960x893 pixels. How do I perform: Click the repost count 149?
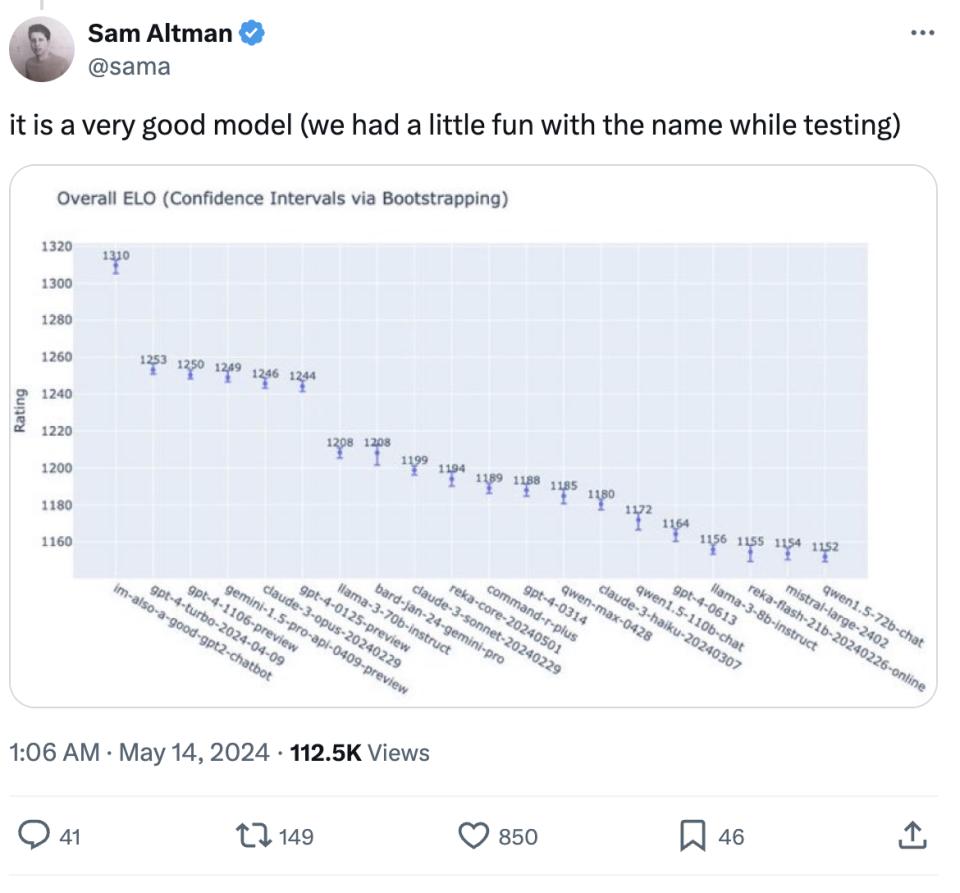coord(296,837)
